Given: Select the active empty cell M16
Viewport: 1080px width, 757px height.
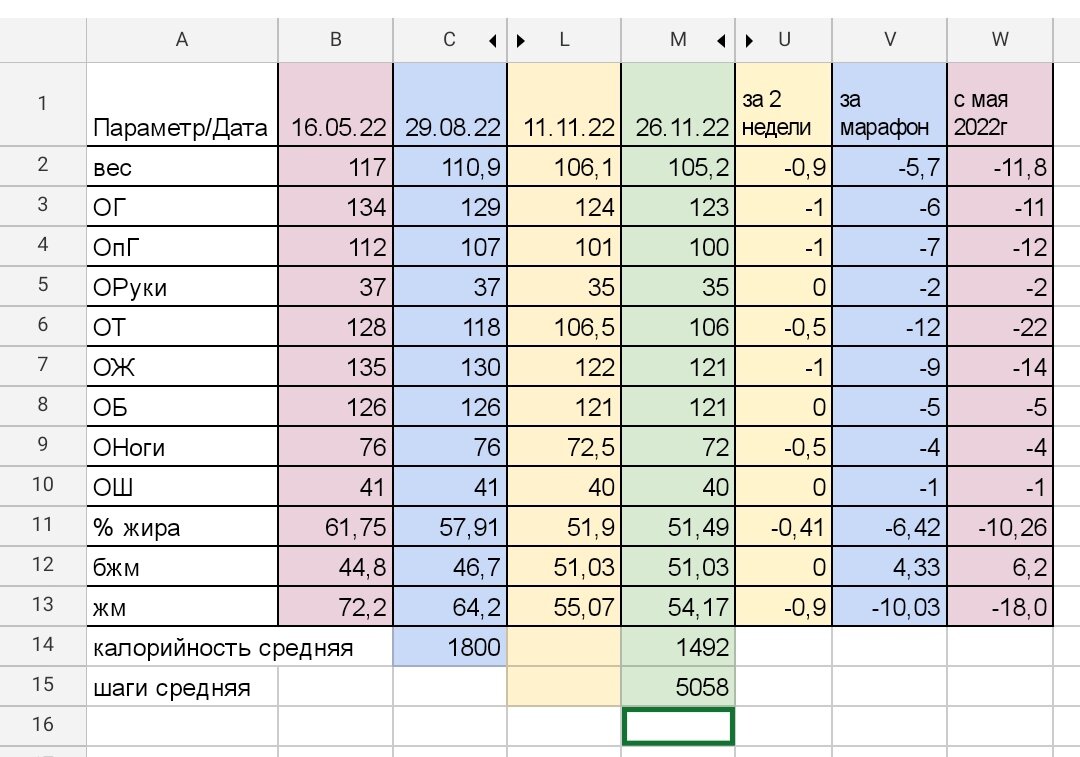Looking at the screenshot, I should tap(678, 726).
